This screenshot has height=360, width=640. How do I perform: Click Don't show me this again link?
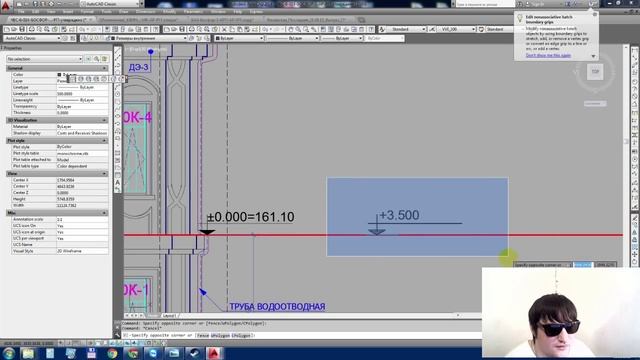coord(548,55)
